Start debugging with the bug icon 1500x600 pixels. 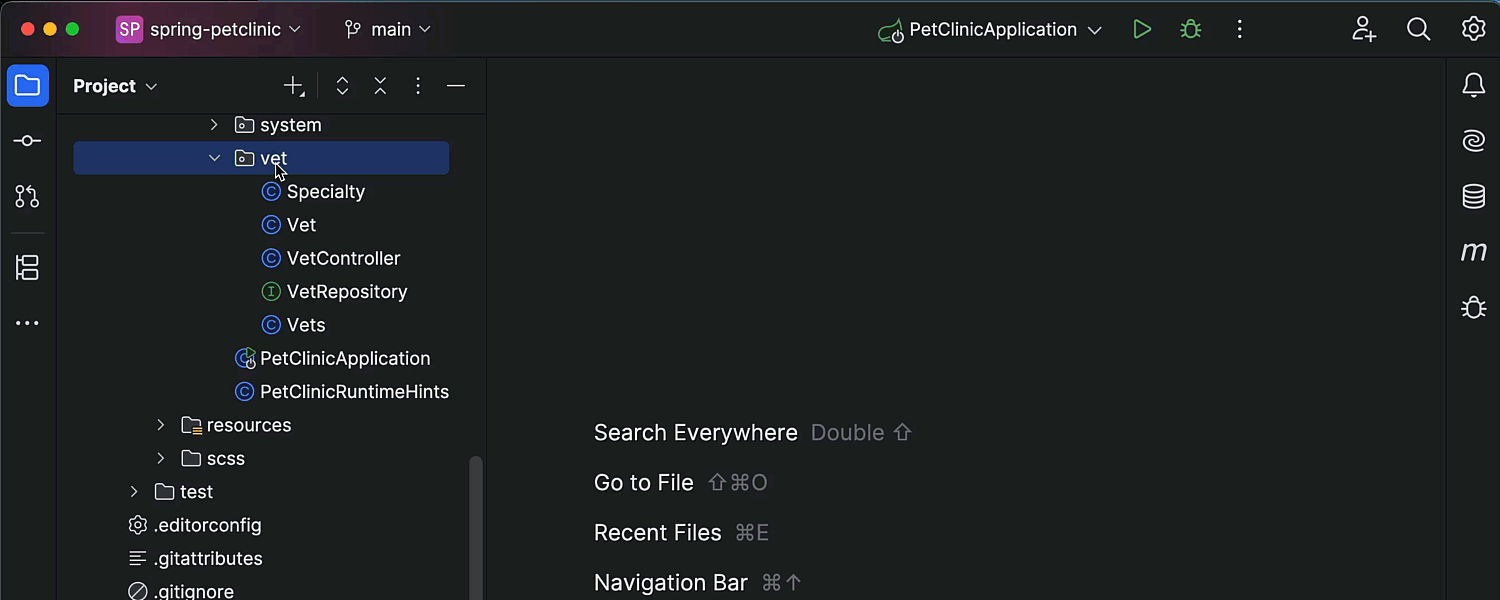pyautogui.click(x=1190, y=29)
